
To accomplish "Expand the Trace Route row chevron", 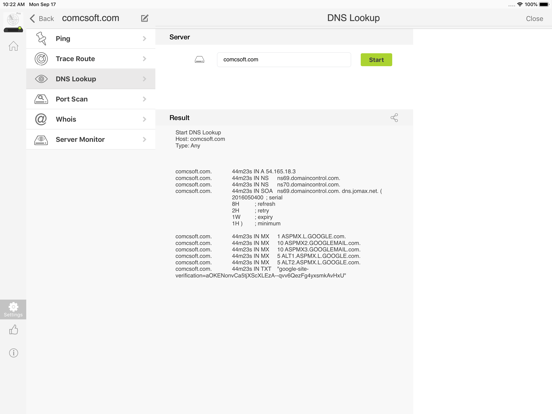I will coord(144,58).
